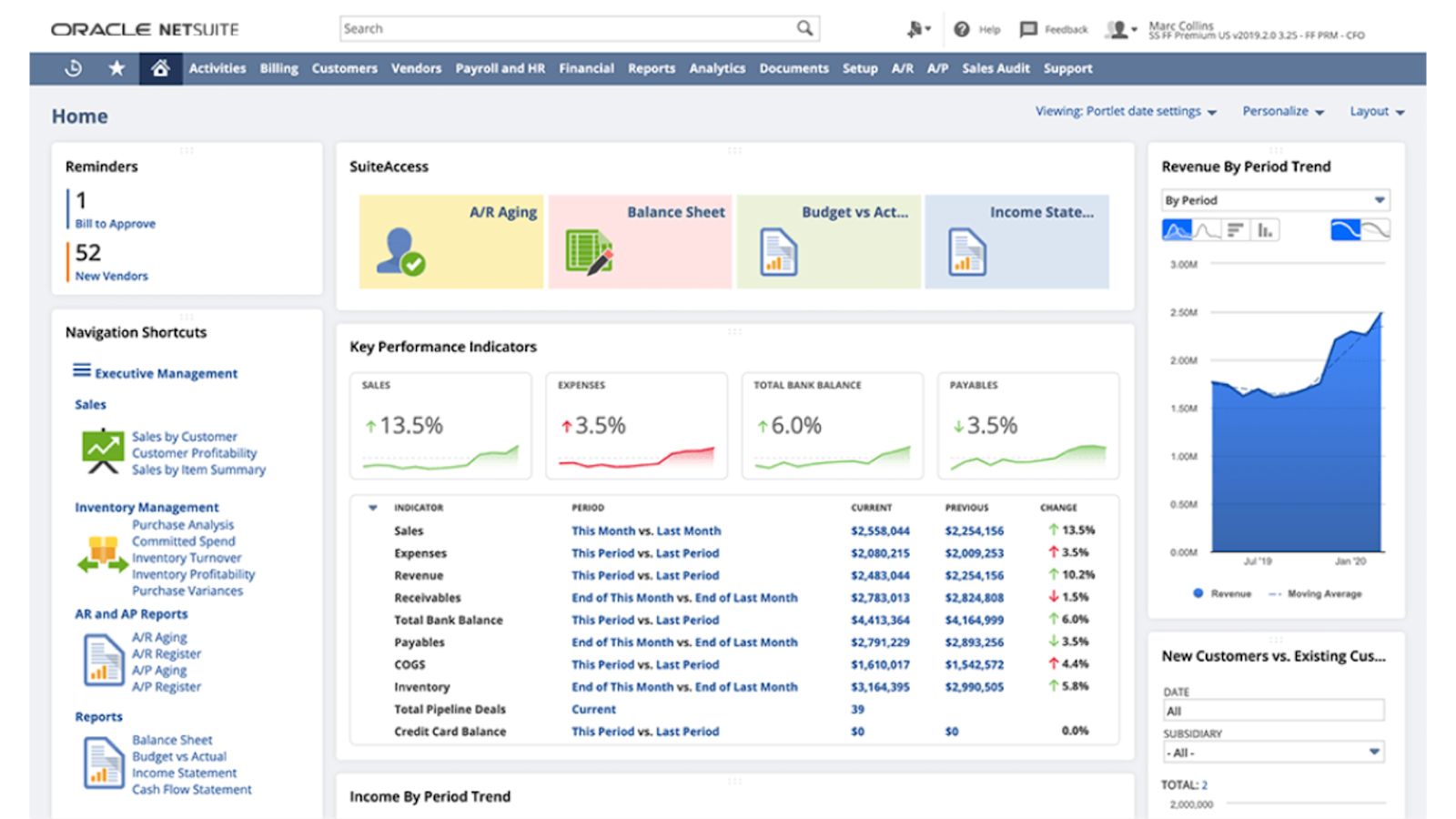The width and height of the screenshot is (1456, 819).
Task: Open the Payroll and HR menu
Action: click(500, 68)
